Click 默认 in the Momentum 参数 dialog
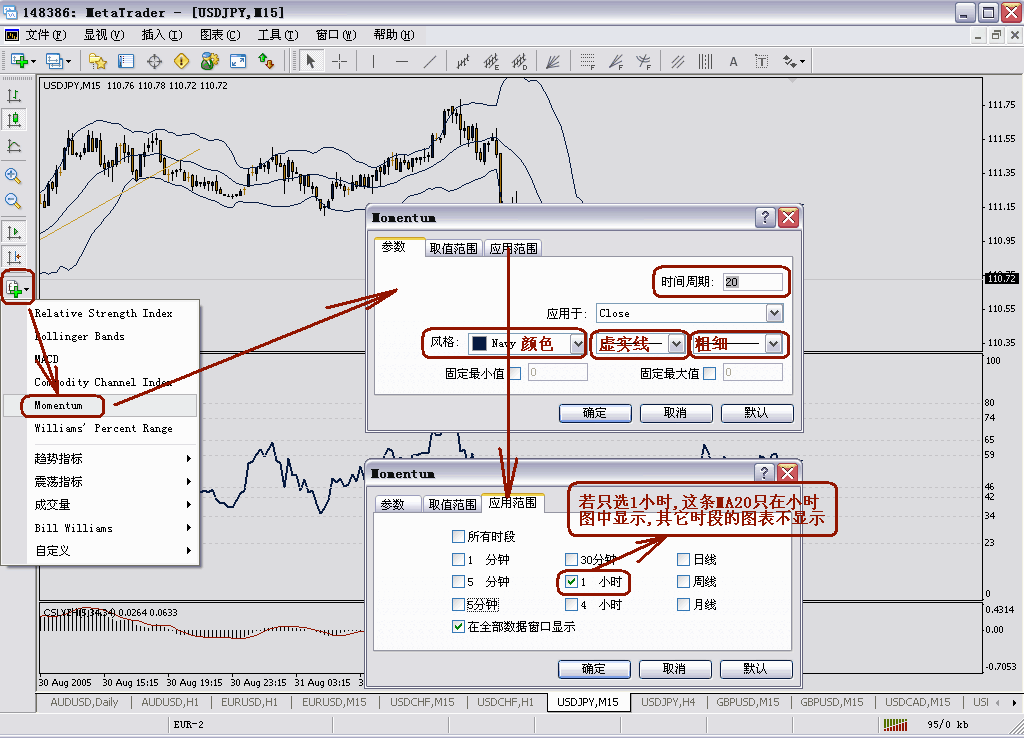 757,413
